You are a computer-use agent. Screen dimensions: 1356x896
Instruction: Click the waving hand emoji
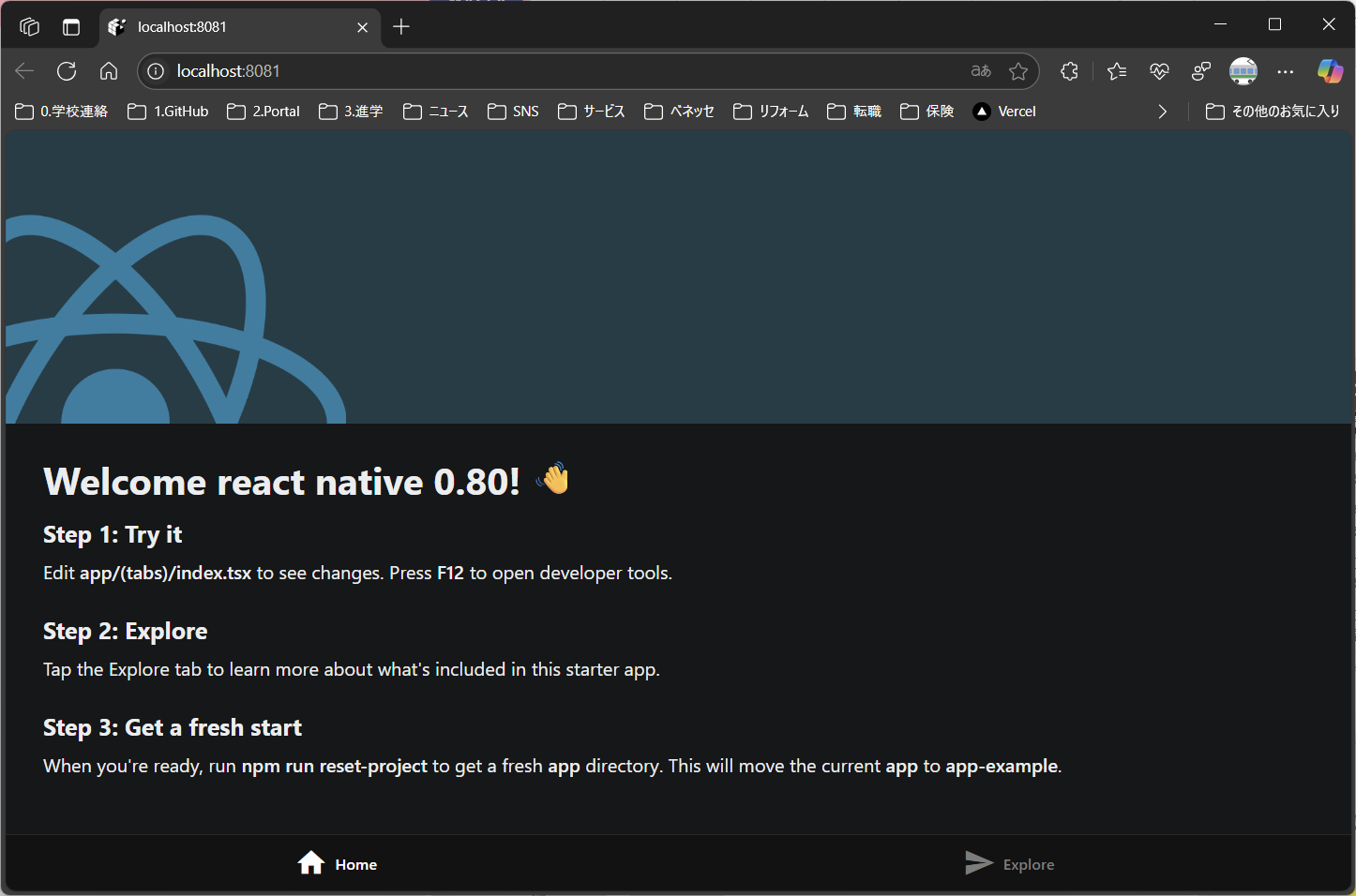(x=553, y=479)
